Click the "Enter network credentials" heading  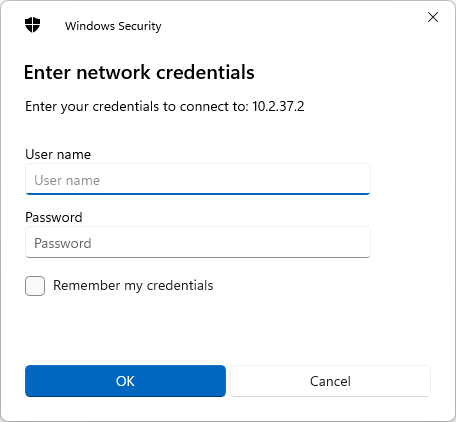click(139, 72)
